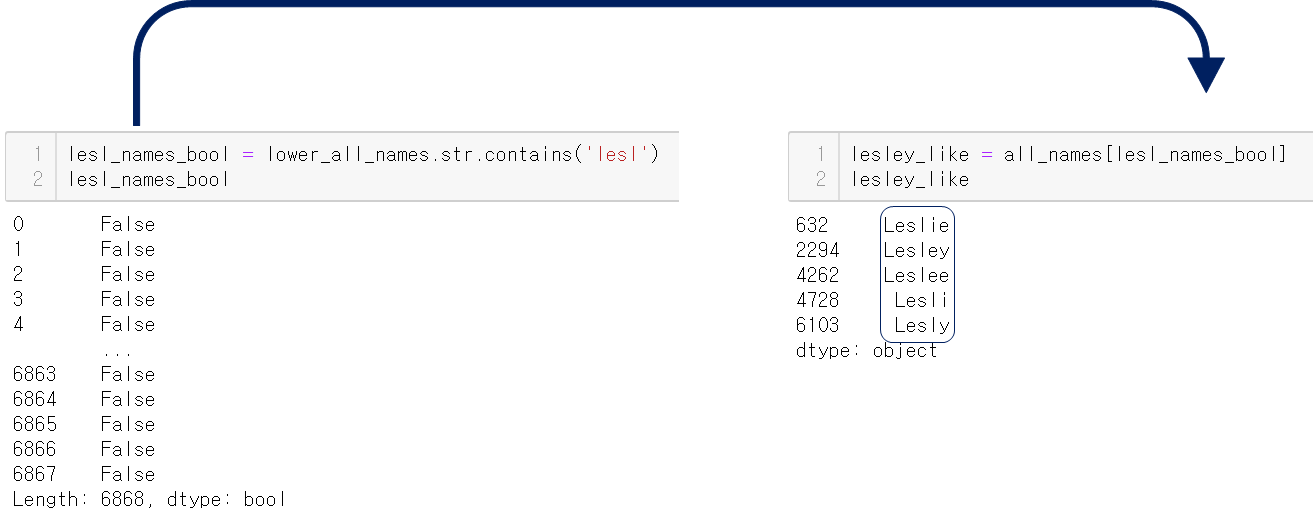
Task: Click the name Leslie in the output
Action: (x=917, y=225)
